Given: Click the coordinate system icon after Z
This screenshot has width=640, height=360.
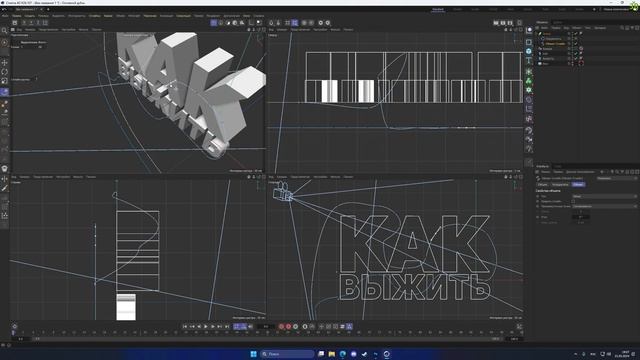Looking at the screenshot, I should click(x=45, y=23).
